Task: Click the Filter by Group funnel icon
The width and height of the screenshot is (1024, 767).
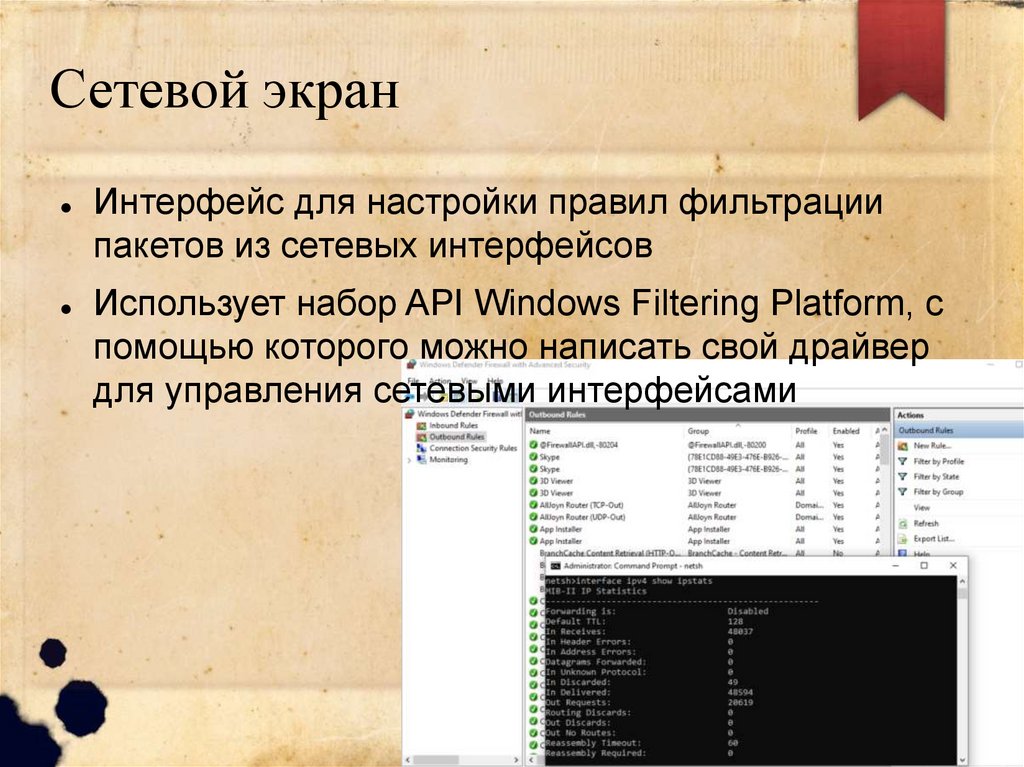Action: pos(903,492)
